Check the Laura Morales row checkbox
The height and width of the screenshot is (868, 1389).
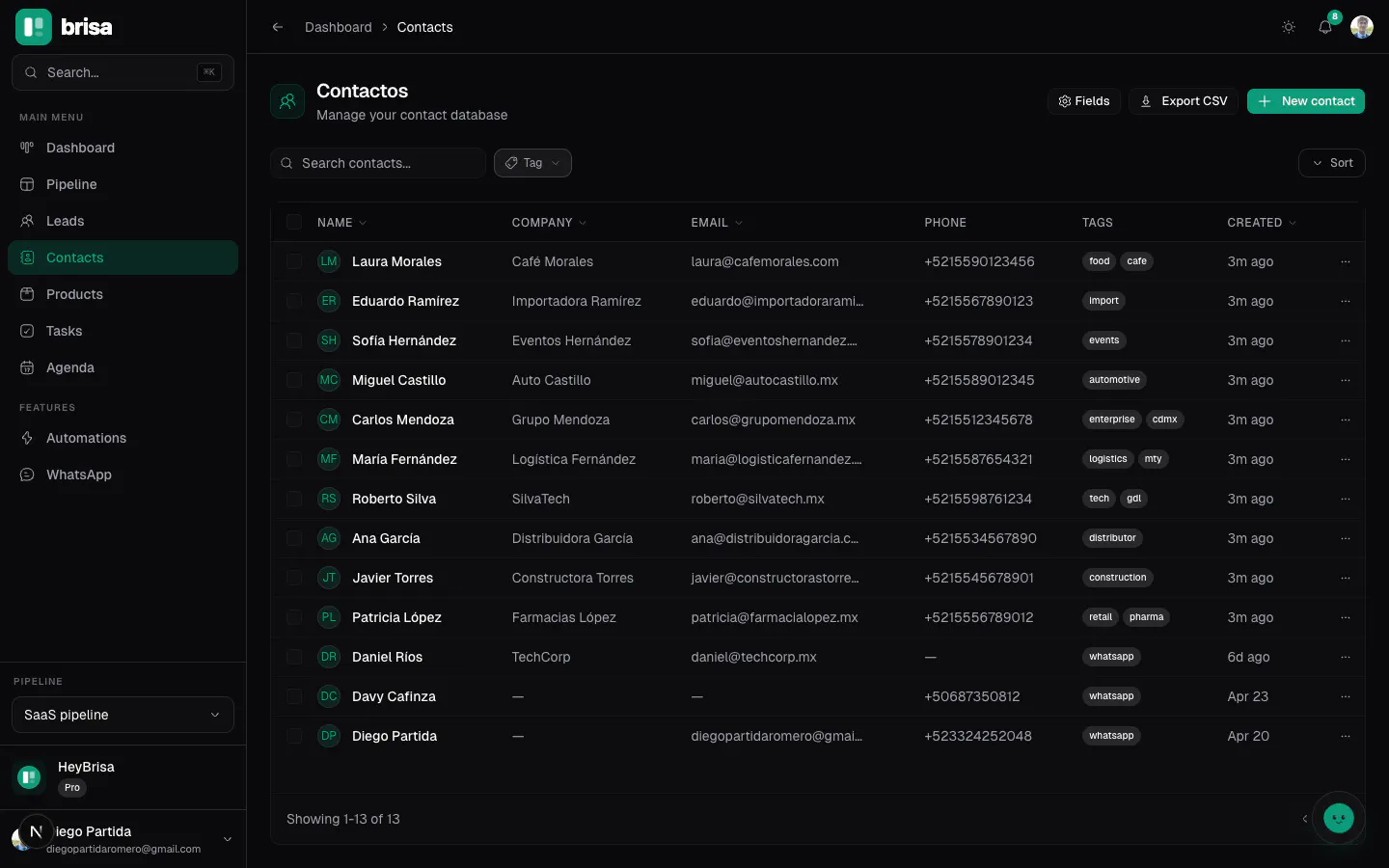click(294, 261)
